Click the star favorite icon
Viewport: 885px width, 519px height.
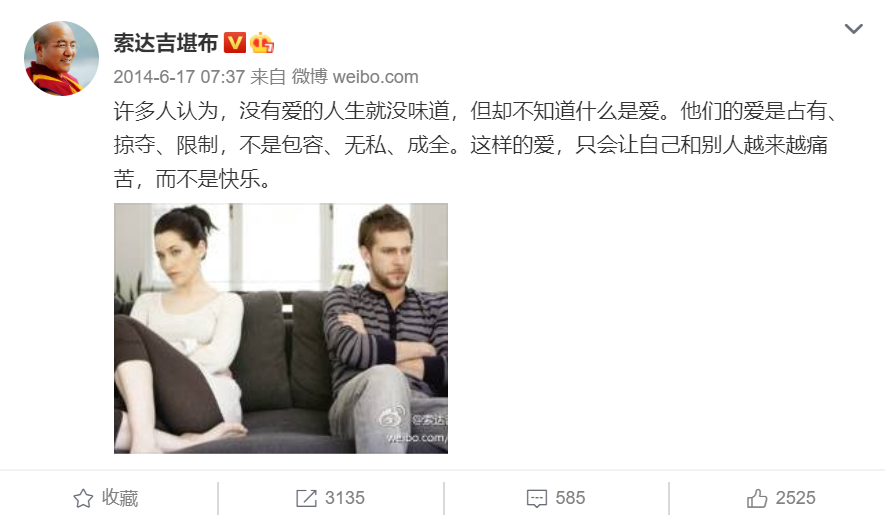pos(83,498)
